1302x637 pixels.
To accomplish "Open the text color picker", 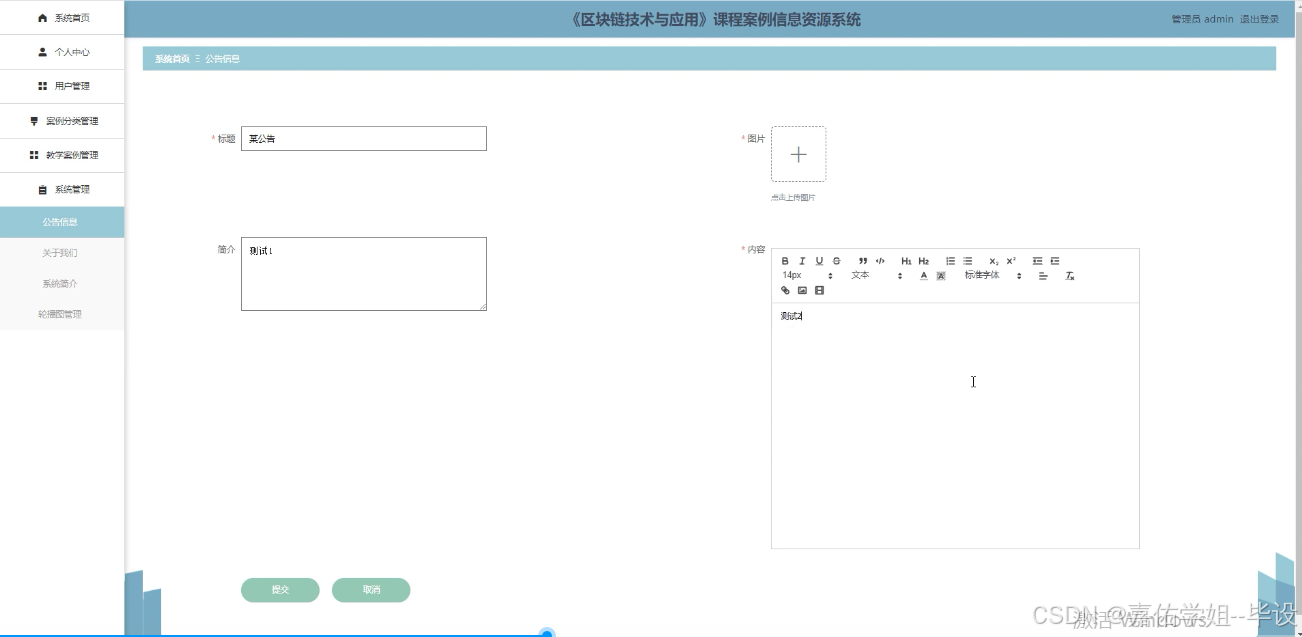I will 924,275.
